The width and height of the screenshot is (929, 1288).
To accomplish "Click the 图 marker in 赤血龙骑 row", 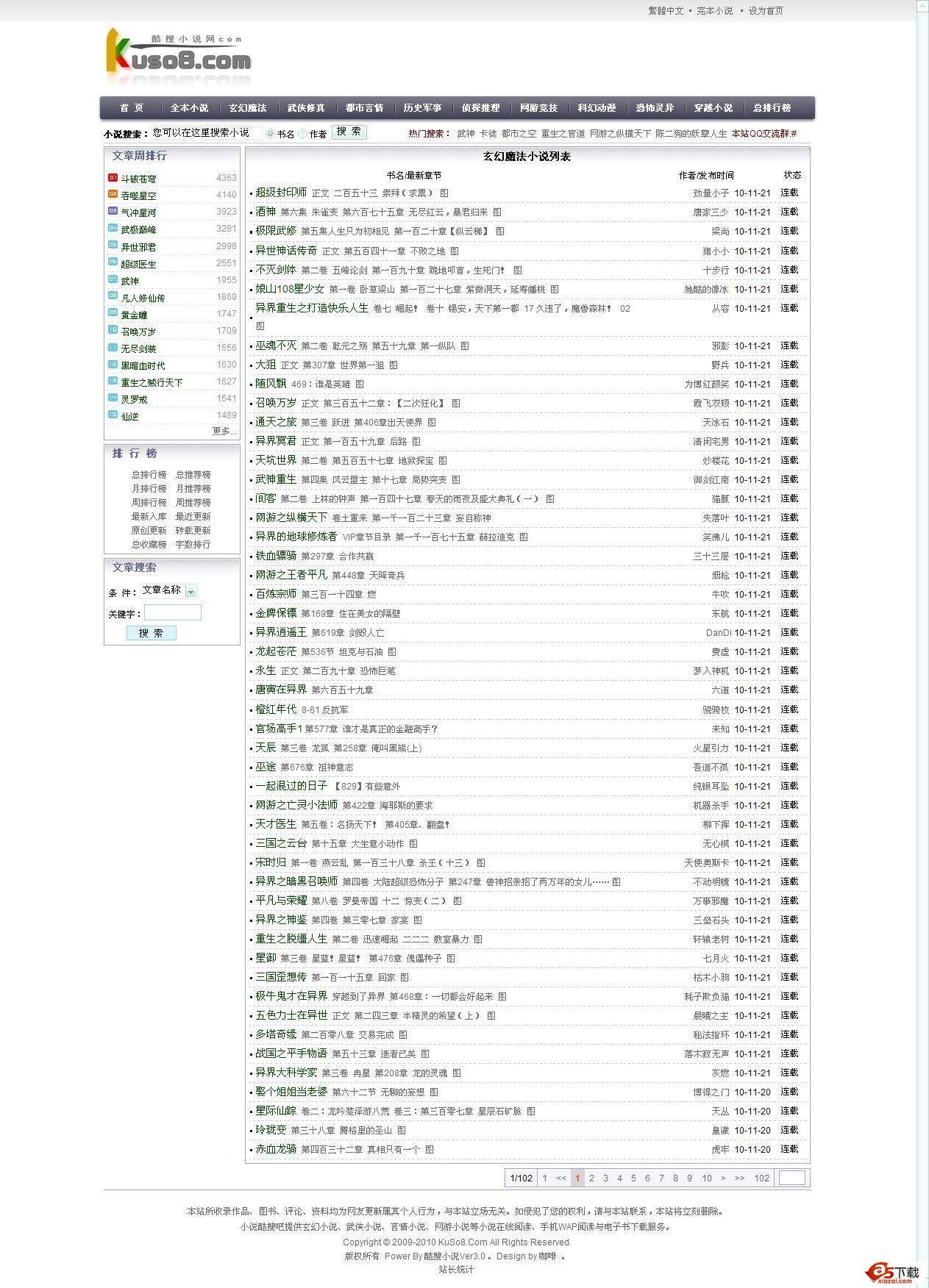I will tap(430, 1150).
